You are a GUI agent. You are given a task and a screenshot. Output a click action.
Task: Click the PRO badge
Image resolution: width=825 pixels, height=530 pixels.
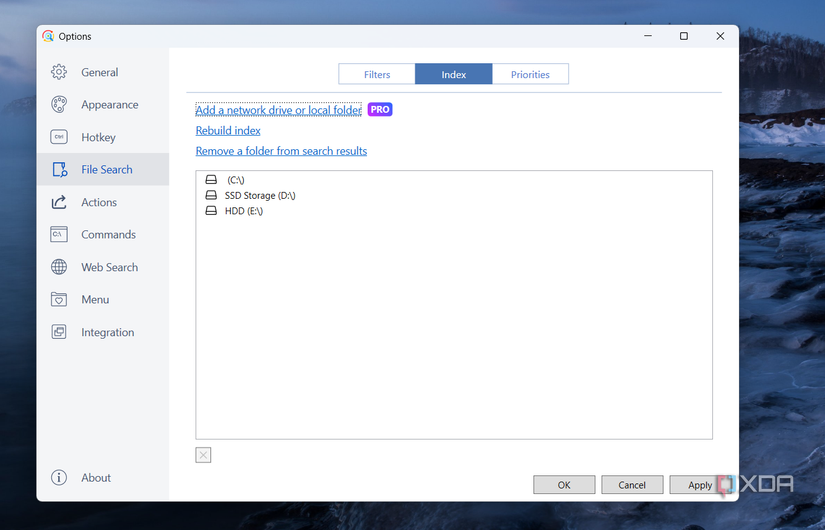pyautogui.click(x=380, y=109)
